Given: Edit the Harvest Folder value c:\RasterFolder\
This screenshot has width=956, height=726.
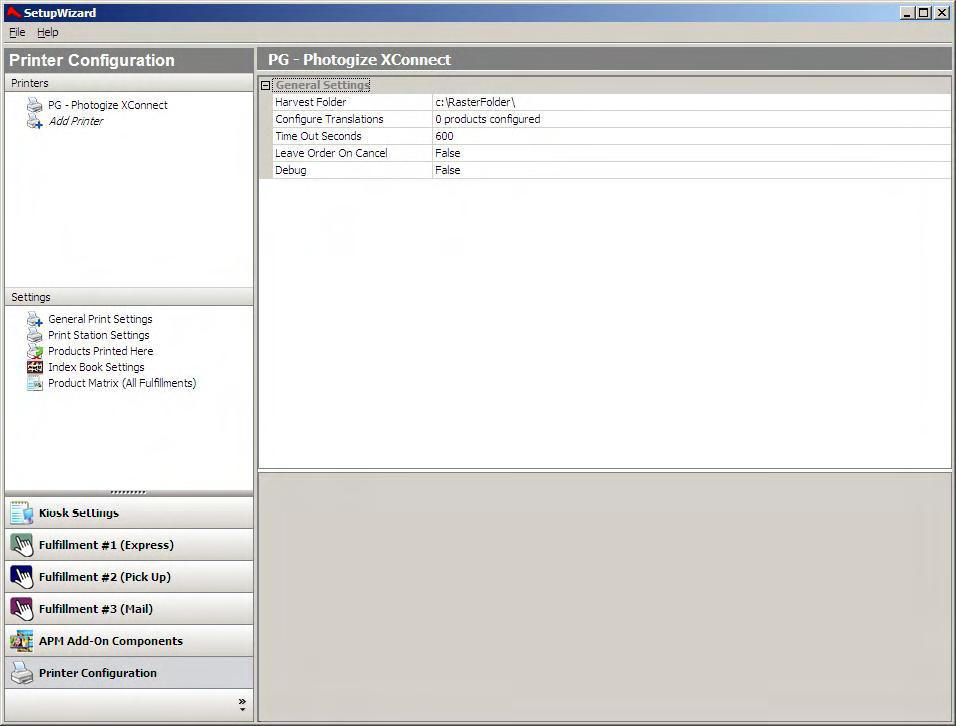Looking at the screenshot, I should tap(691, 102).
